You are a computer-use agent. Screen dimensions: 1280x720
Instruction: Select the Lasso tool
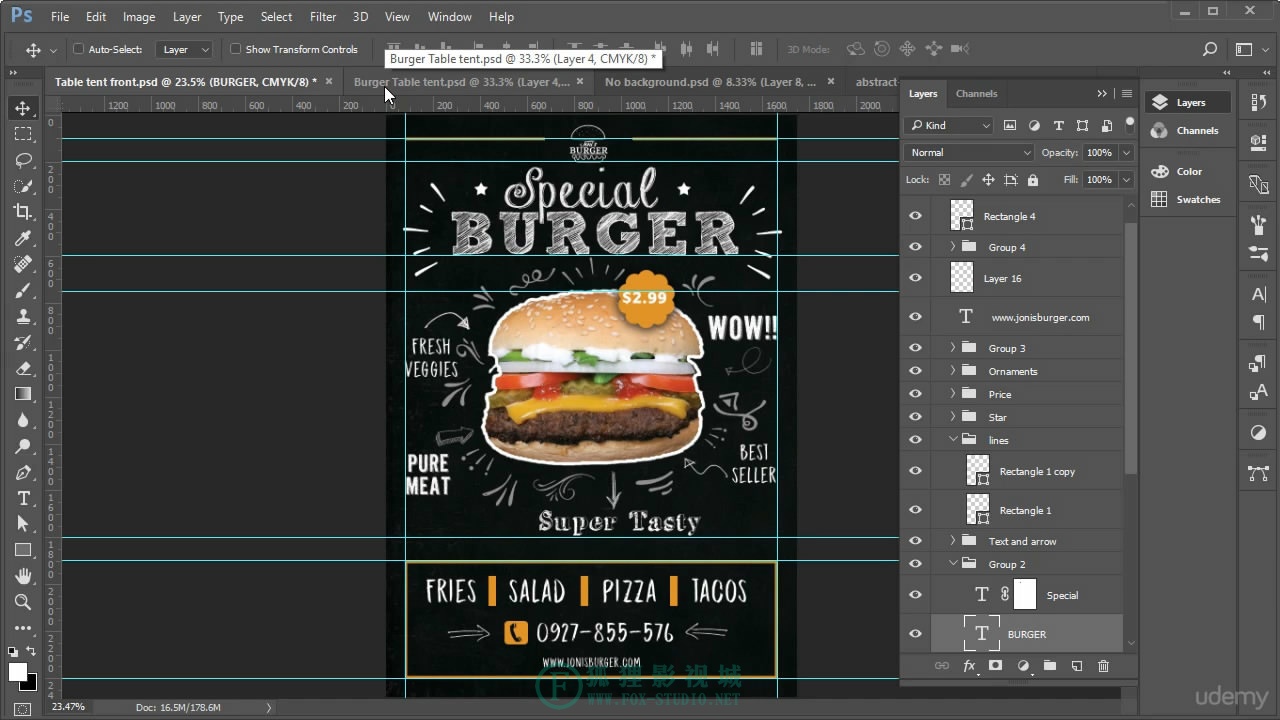(23, 160)
